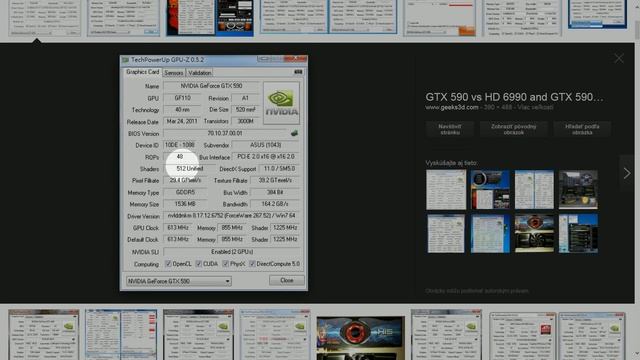Click the Subvendor value 'ASUS (1043)'
Image resolution: width=640 pixels, height=360 pixels.
265,145
